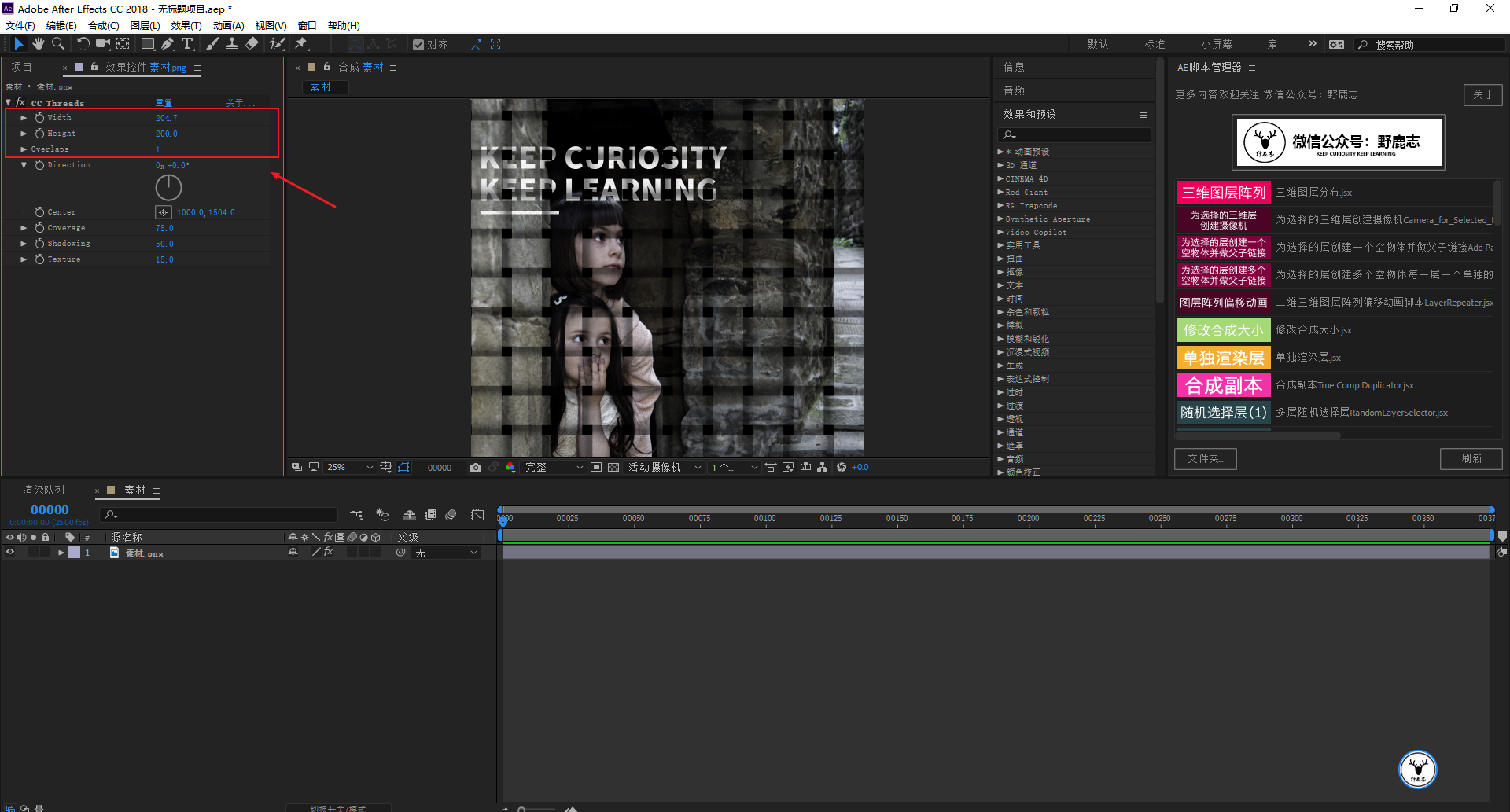Expand the CINEMA 4D effects category
Image resolution: width=1510 pixels, height=812 pixels.
click(1000, 178)
